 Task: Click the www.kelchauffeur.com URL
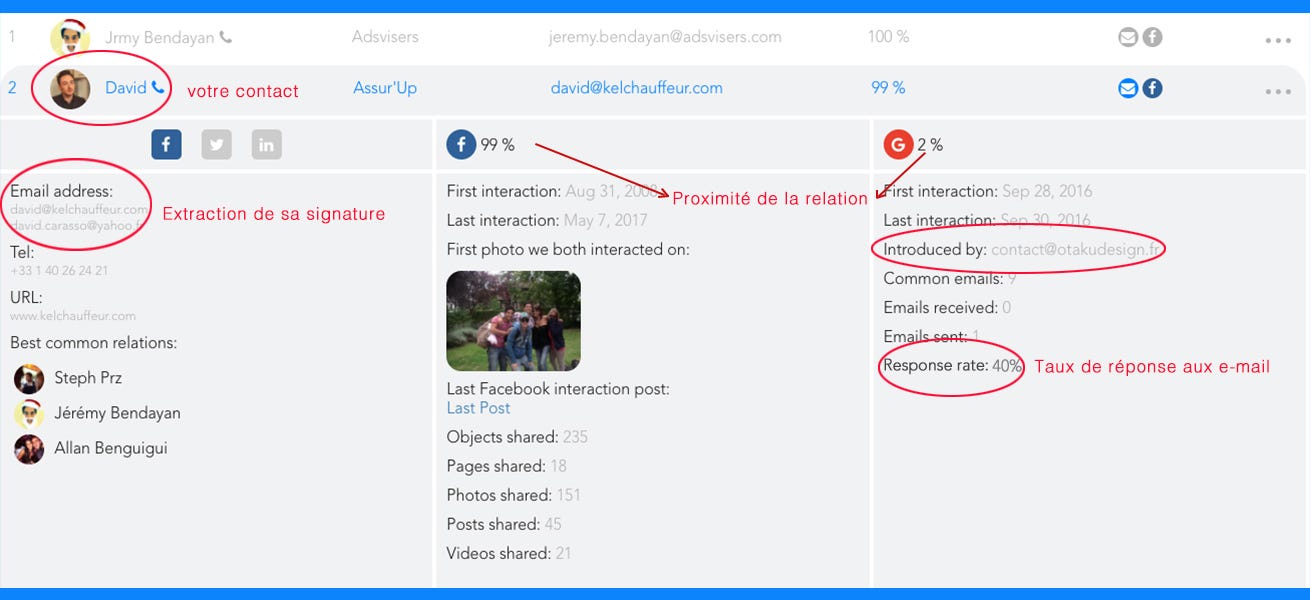73,316
